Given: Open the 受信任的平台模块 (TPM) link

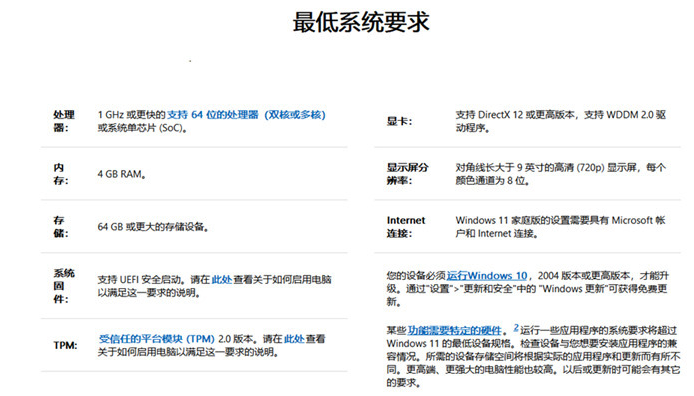Looking at the screenshot, I should [x=156, y=339].
